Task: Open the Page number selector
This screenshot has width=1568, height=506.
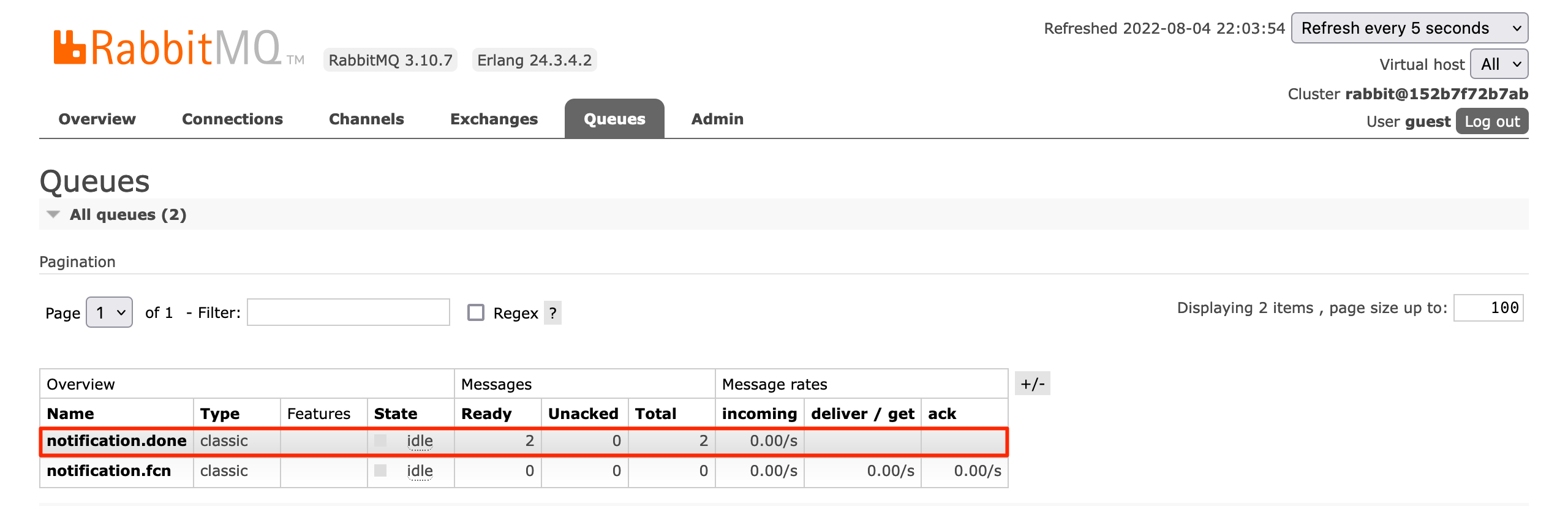Action: pyautogui.click(x=108, y=312)
